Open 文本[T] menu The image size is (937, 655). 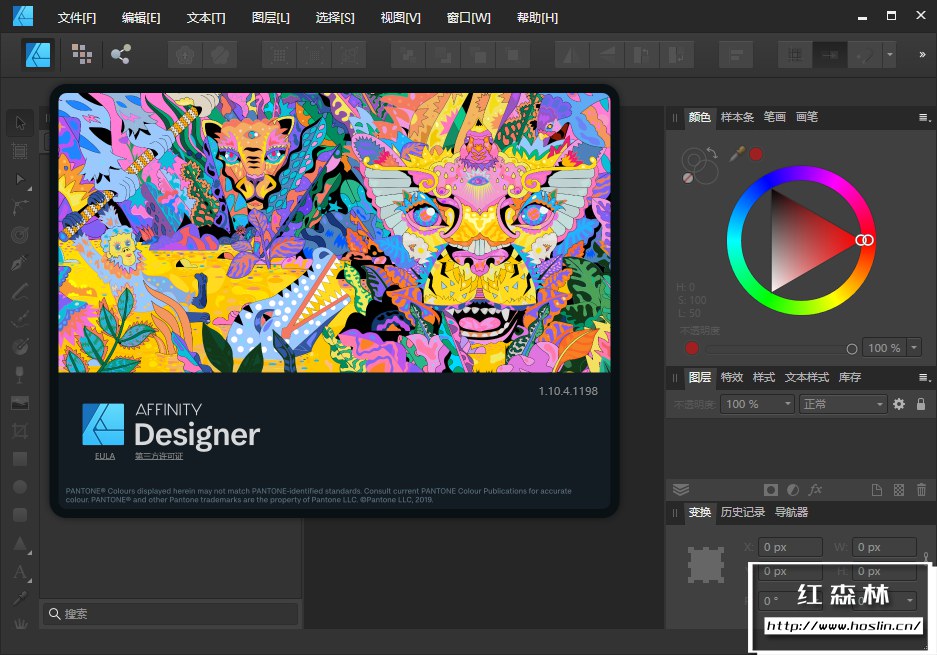pyautogui.click(x=206, y=18)
